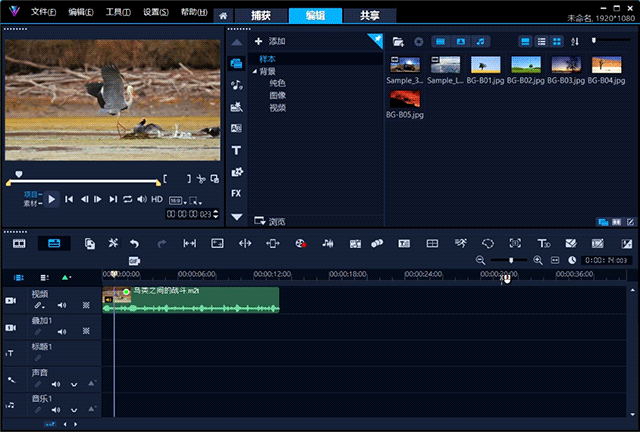This screenshot has height=432, width=640.
Task: Toggle showing photos in library
Action: 460,42
